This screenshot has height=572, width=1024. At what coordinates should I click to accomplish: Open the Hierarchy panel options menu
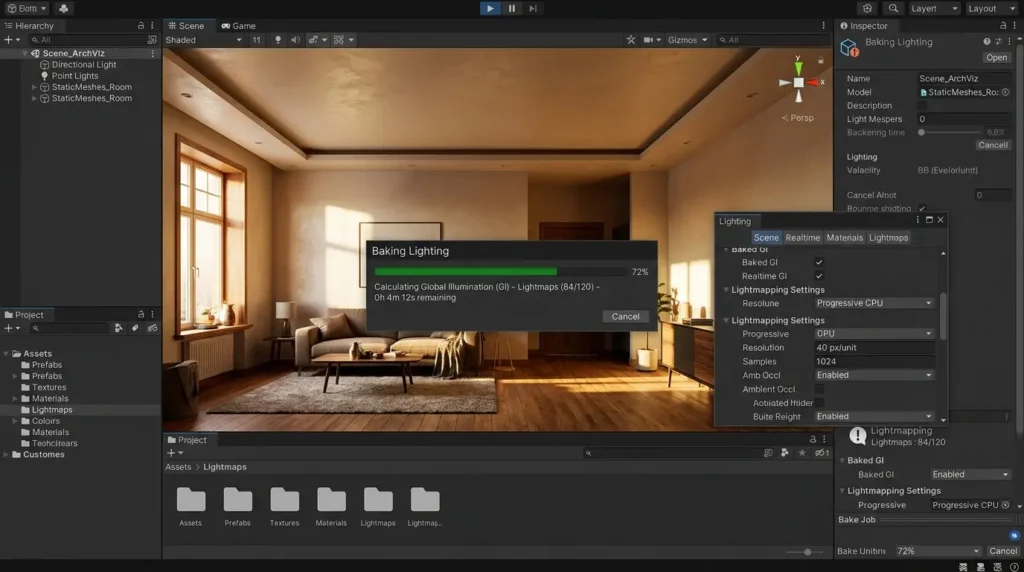click(152, 25)
